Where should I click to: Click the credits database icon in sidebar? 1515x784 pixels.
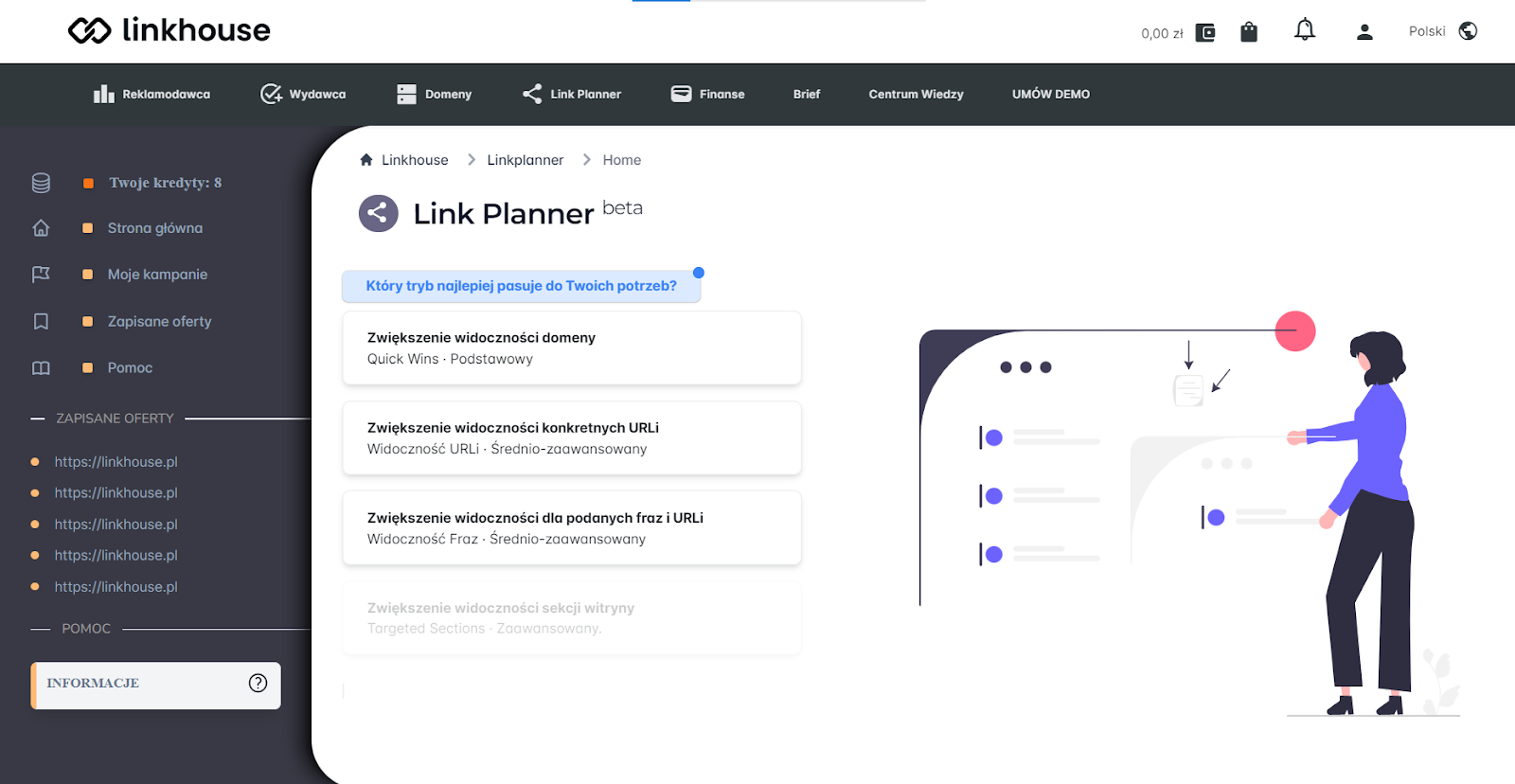41,183
